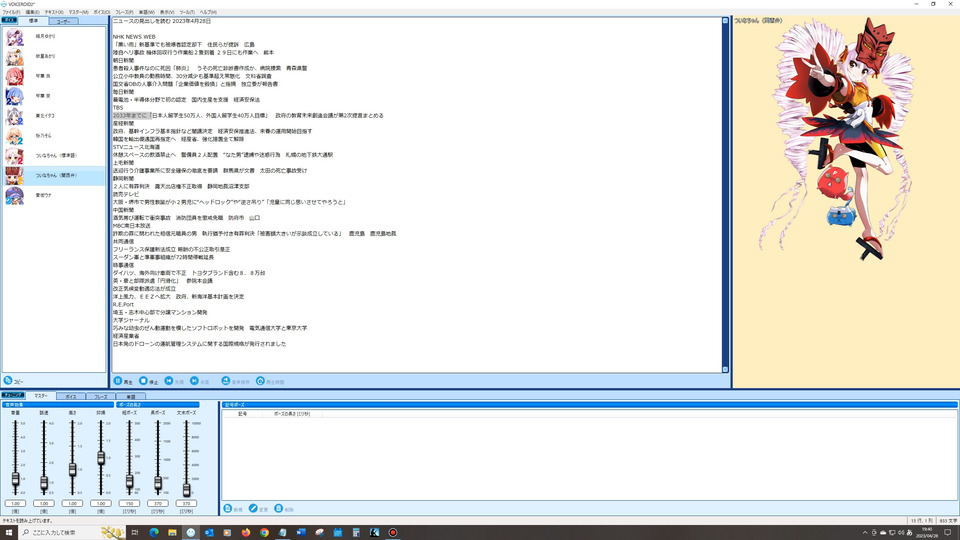960x540 pixels.
Task: Open Google Chrome from taskbar
Action: tap(264, 533)
